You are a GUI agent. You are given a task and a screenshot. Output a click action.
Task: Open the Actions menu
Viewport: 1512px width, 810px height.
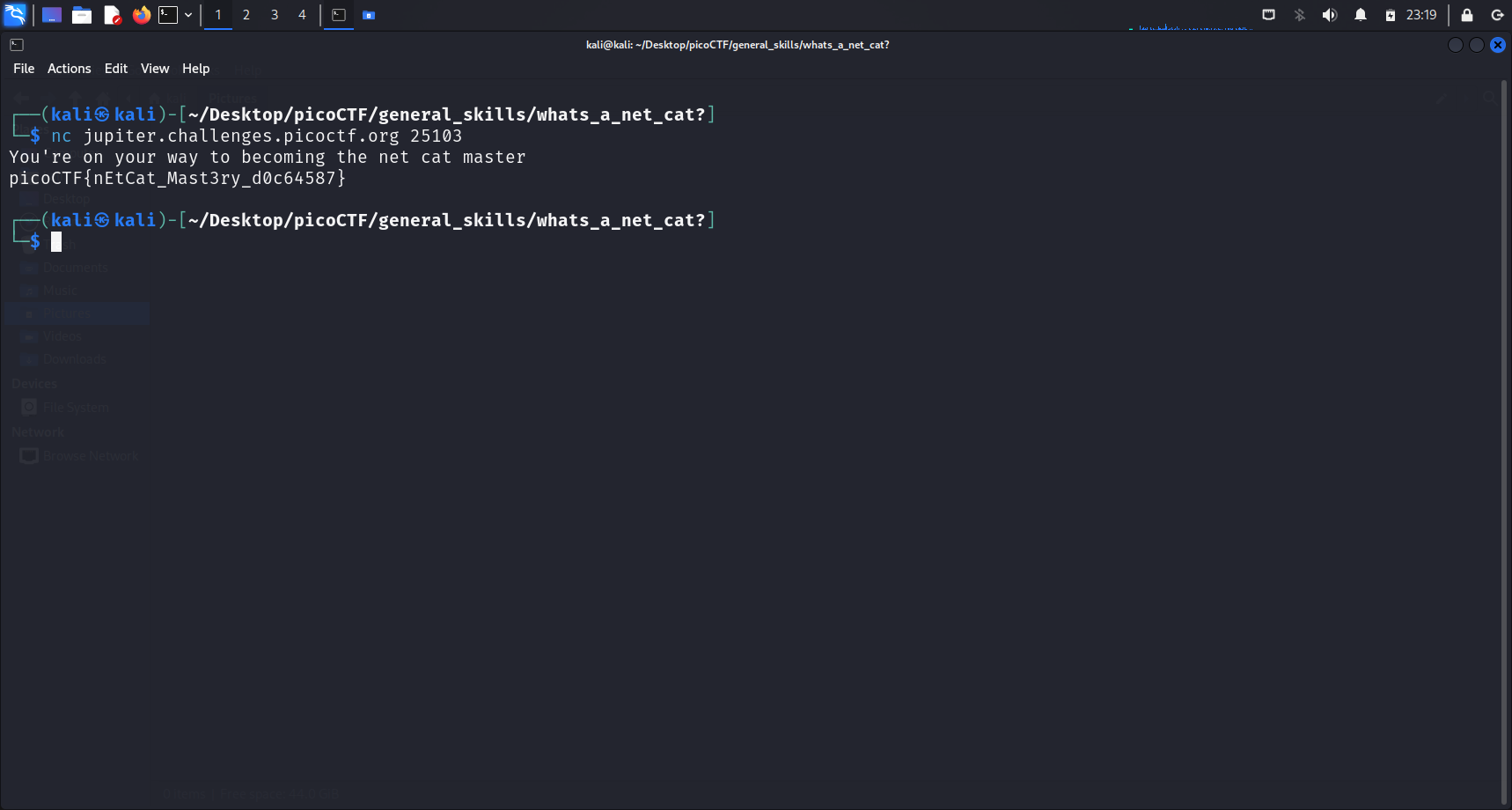69,69
